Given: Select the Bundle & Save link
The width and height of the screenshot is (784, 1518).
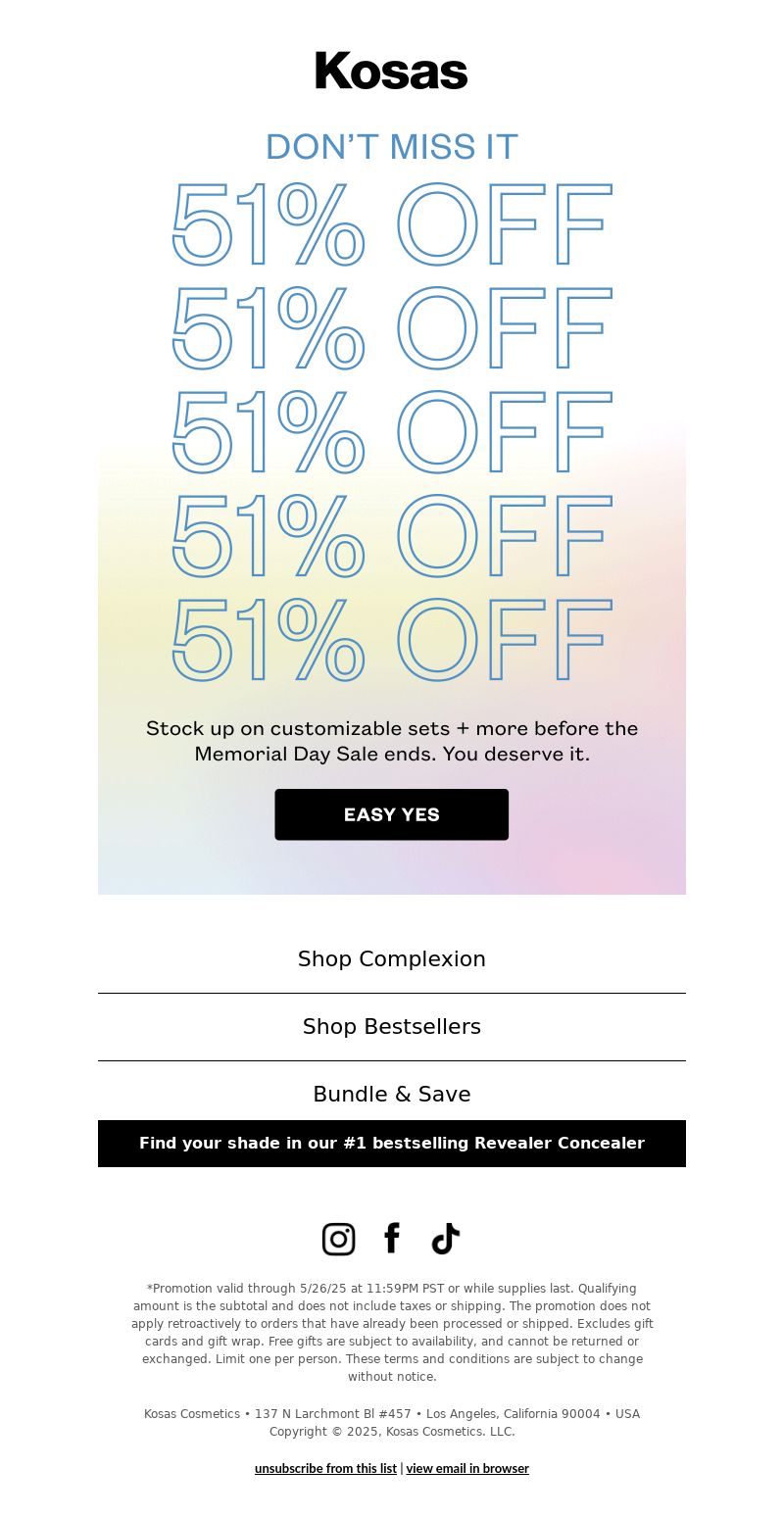Looking at the screenshot, I should 392,1094.
